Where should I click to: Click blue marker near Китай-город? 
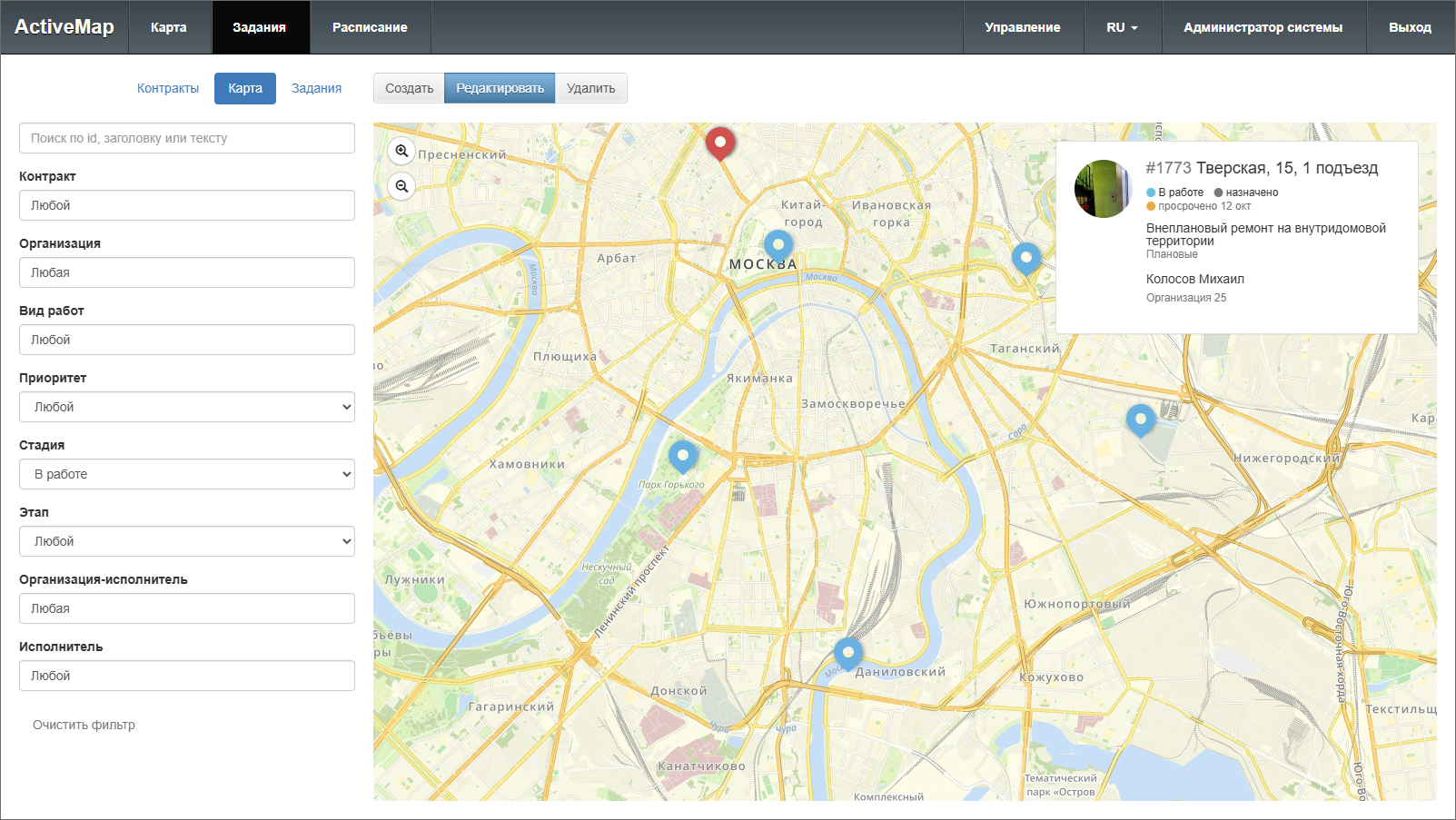tap(778, 244)
